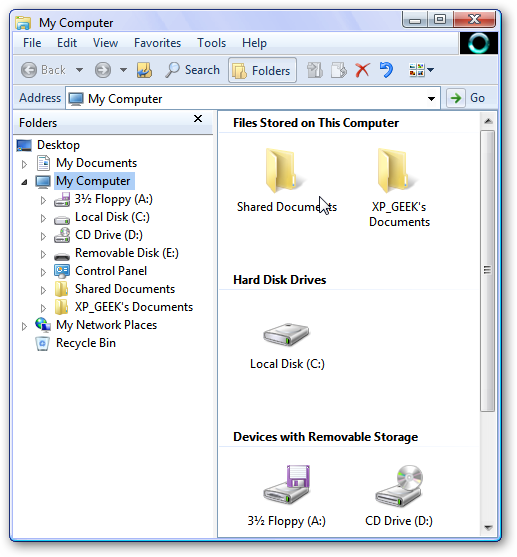Click the Forward navigation button
This screenshot has height=557, width=517.
[x=103, y=70]
